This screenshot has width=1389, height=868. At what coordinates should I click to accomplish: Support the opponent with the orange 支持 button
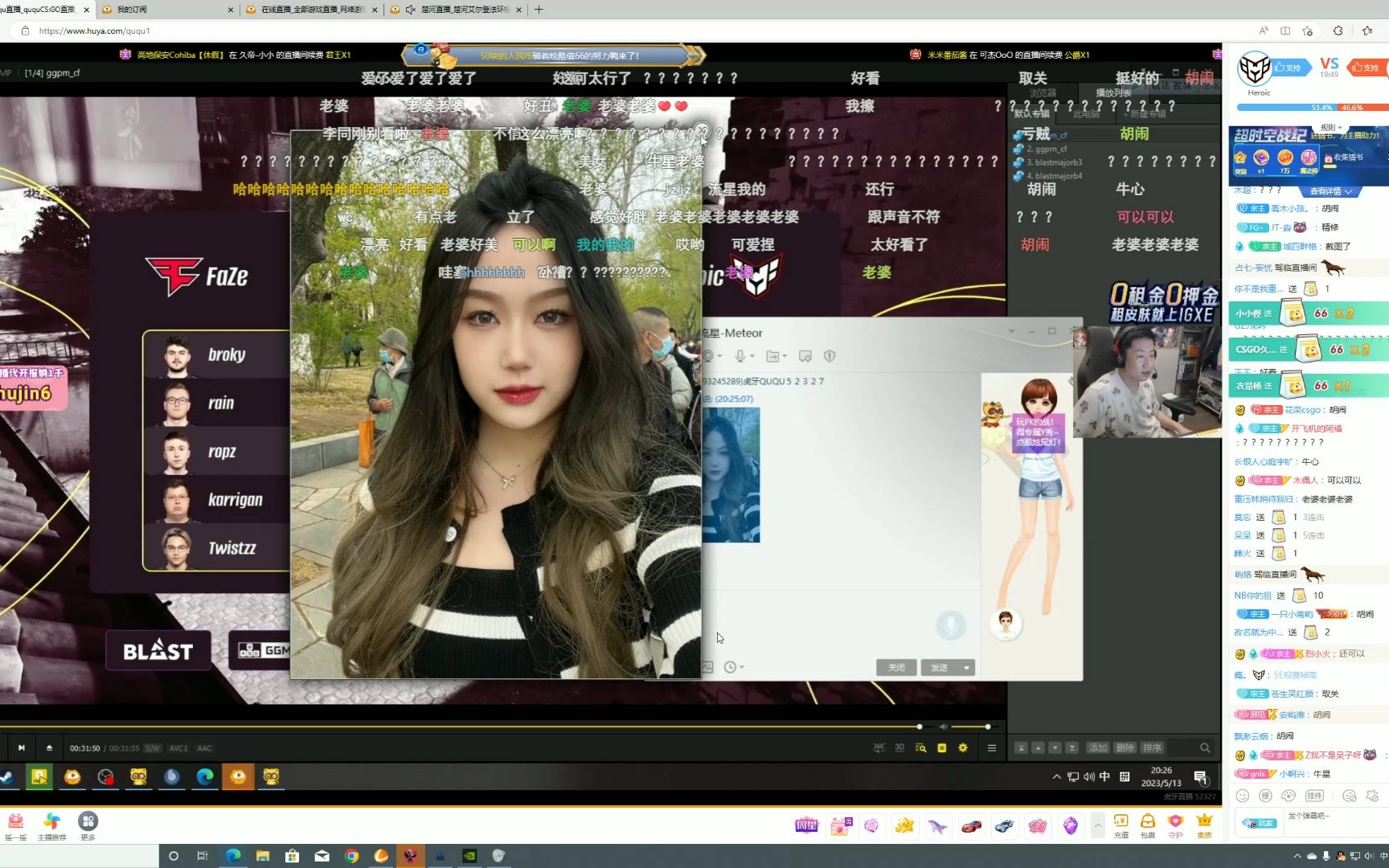tap(1366, 68)
